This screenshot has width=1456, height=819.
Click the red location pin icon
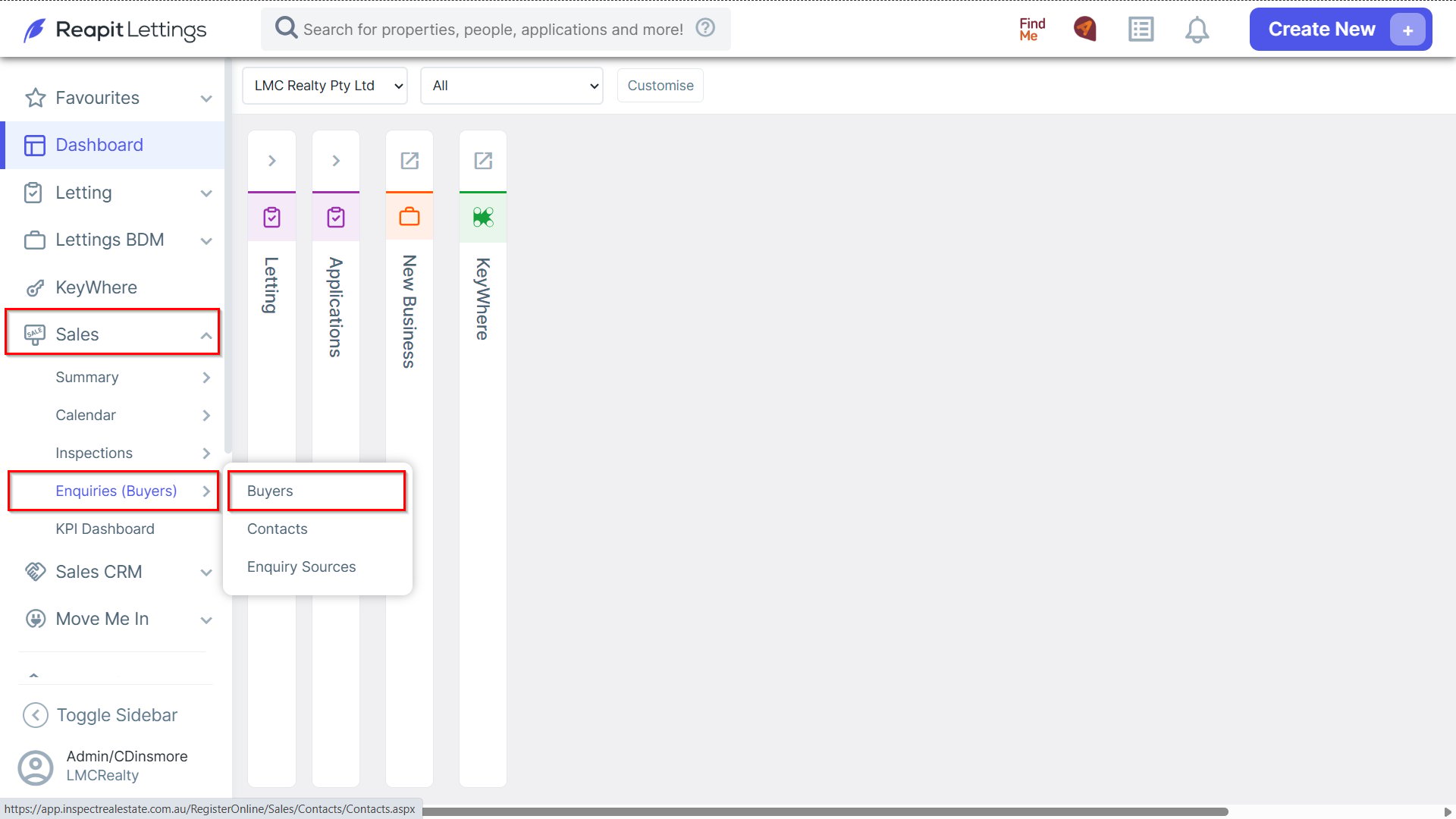[x=1085, y=29]
